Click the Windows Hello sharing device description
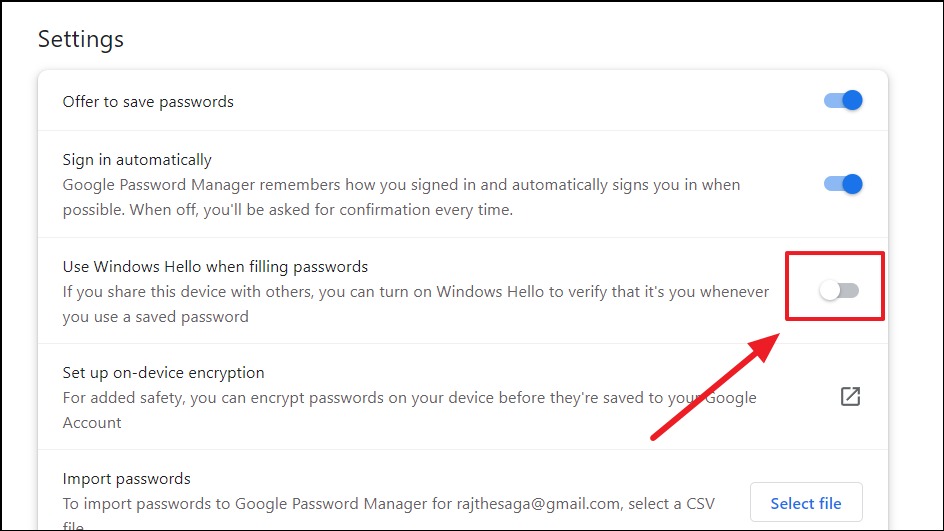 coord(416,304)
